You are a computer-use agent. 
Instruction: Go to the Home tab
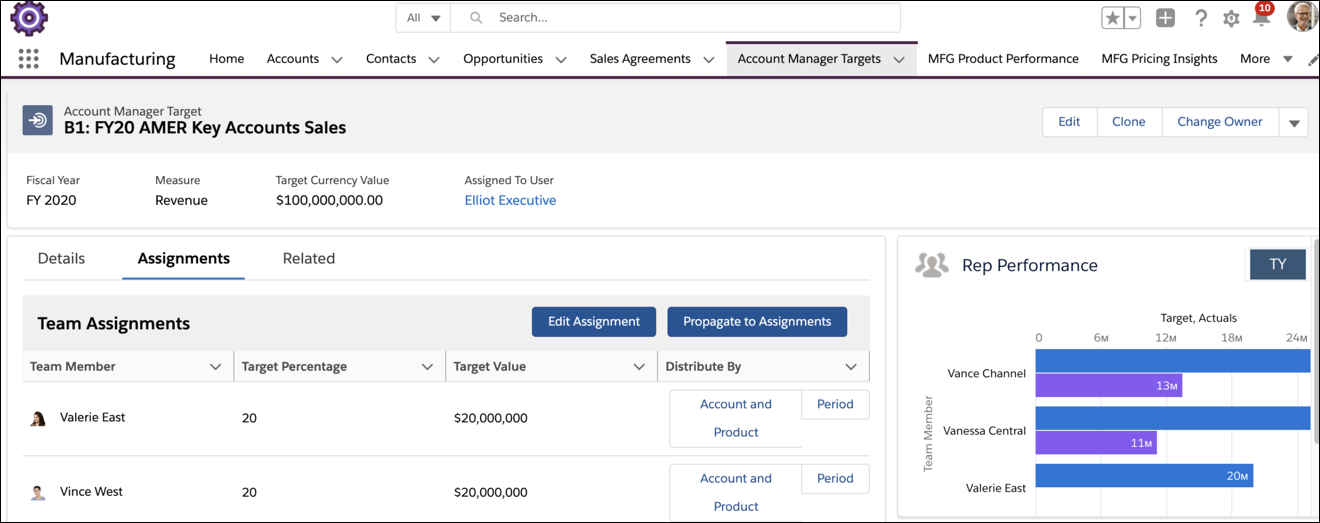coord(226,59)
